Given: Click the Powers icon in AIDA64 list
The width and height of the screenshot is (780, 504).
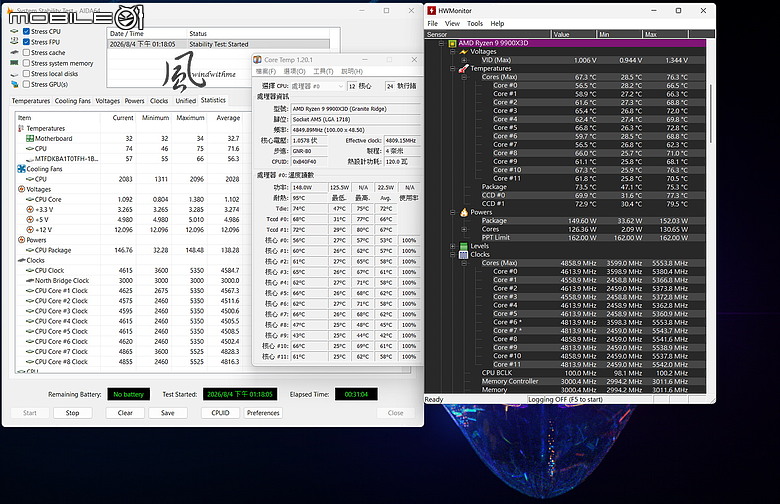Looking at the screenshot, I should 21,240.
